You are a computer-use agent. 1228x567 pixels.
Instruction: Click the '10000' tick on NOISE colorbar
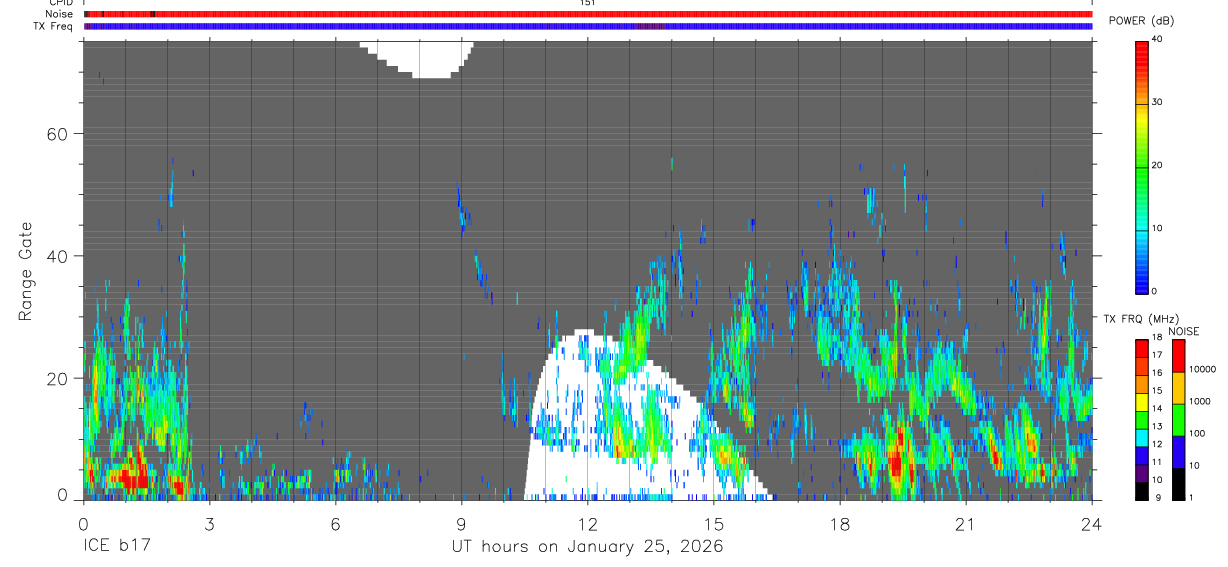(1202, 369)
